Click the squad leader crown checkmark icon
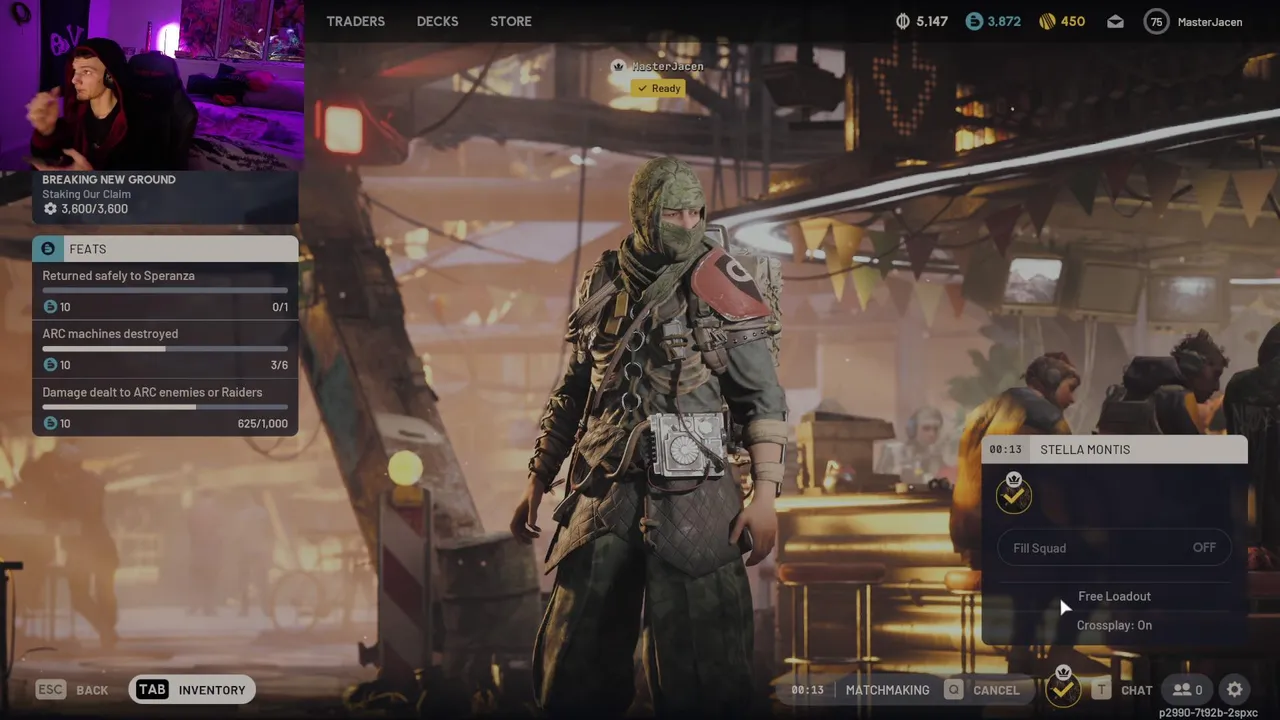This screenshot has height=720, width=1280. point(1014,493)
